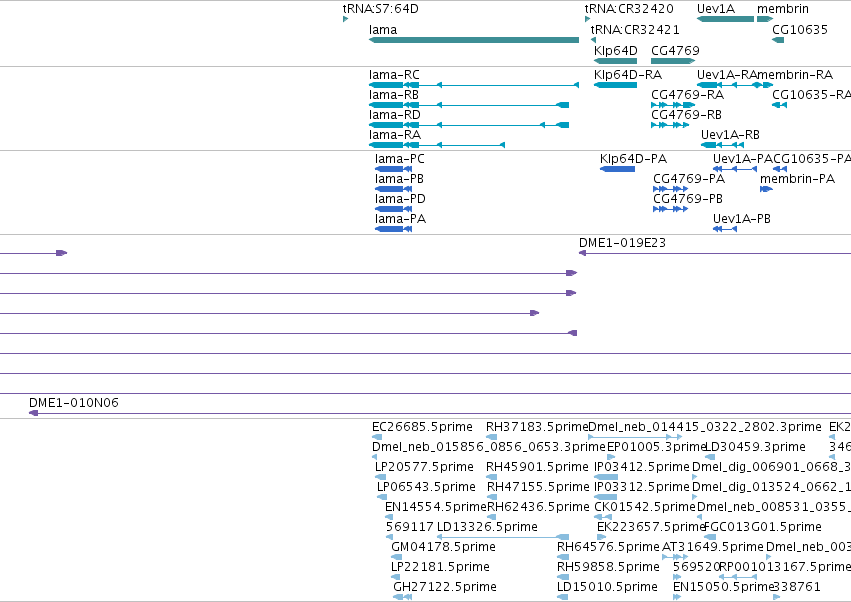851x602 pixels.
Task: Click the membrin gene label
Action: tap(783, 9)
